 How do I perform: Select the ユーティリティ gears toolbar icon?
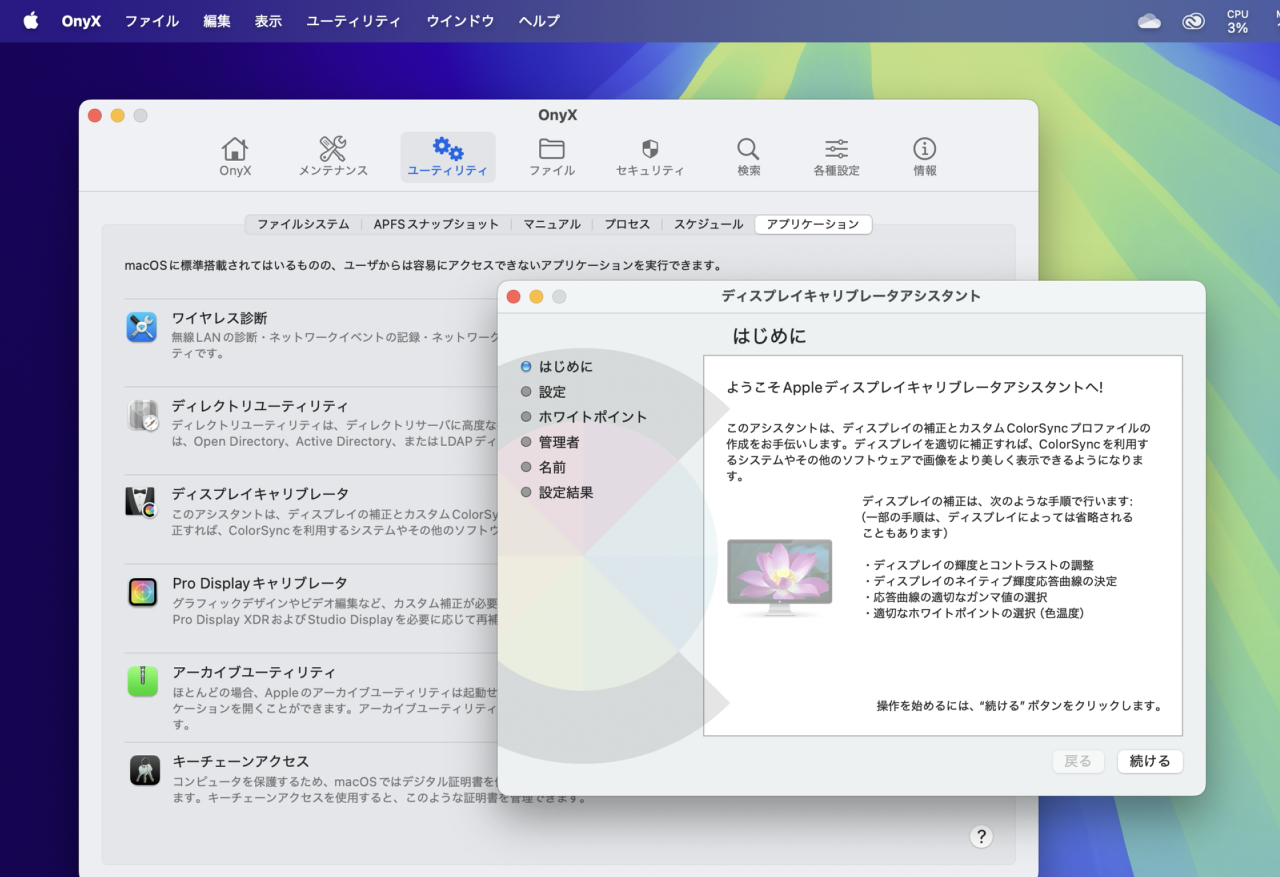[x=448, y=157]
